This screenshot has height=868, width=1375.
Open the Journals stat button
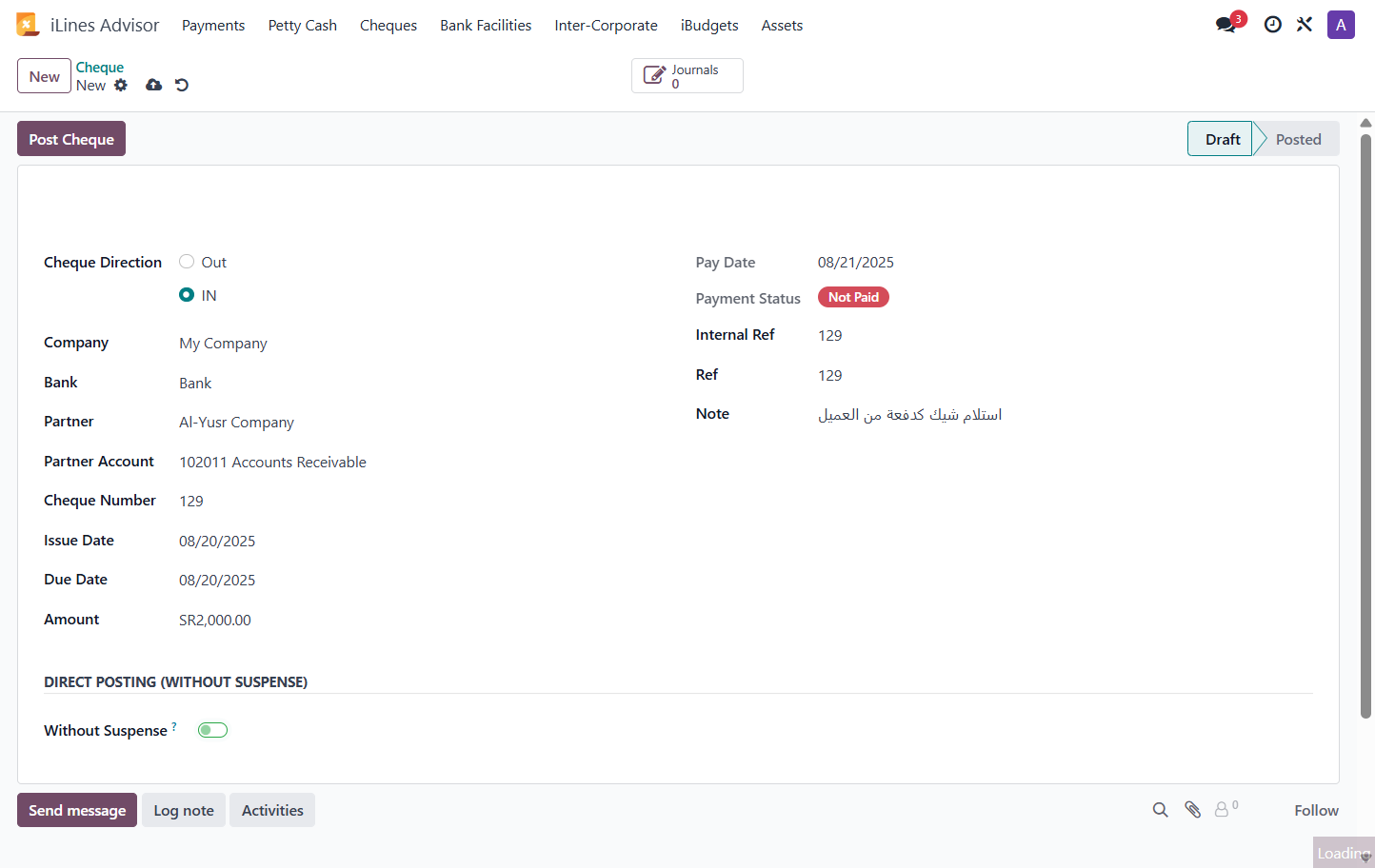[687, 76]
